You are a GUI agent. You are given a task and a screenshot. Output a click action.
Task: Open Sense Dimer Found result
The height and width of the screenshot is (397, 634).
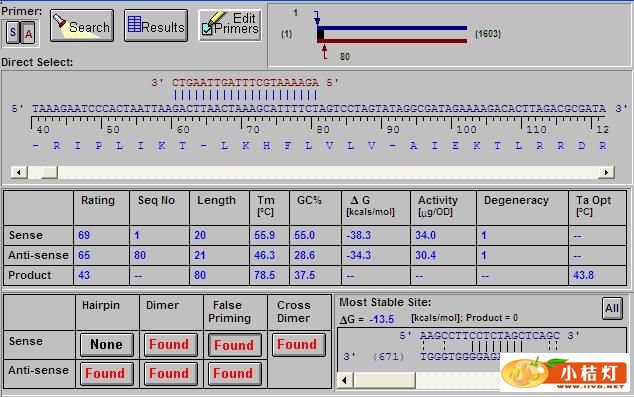(x=171, y=344)
